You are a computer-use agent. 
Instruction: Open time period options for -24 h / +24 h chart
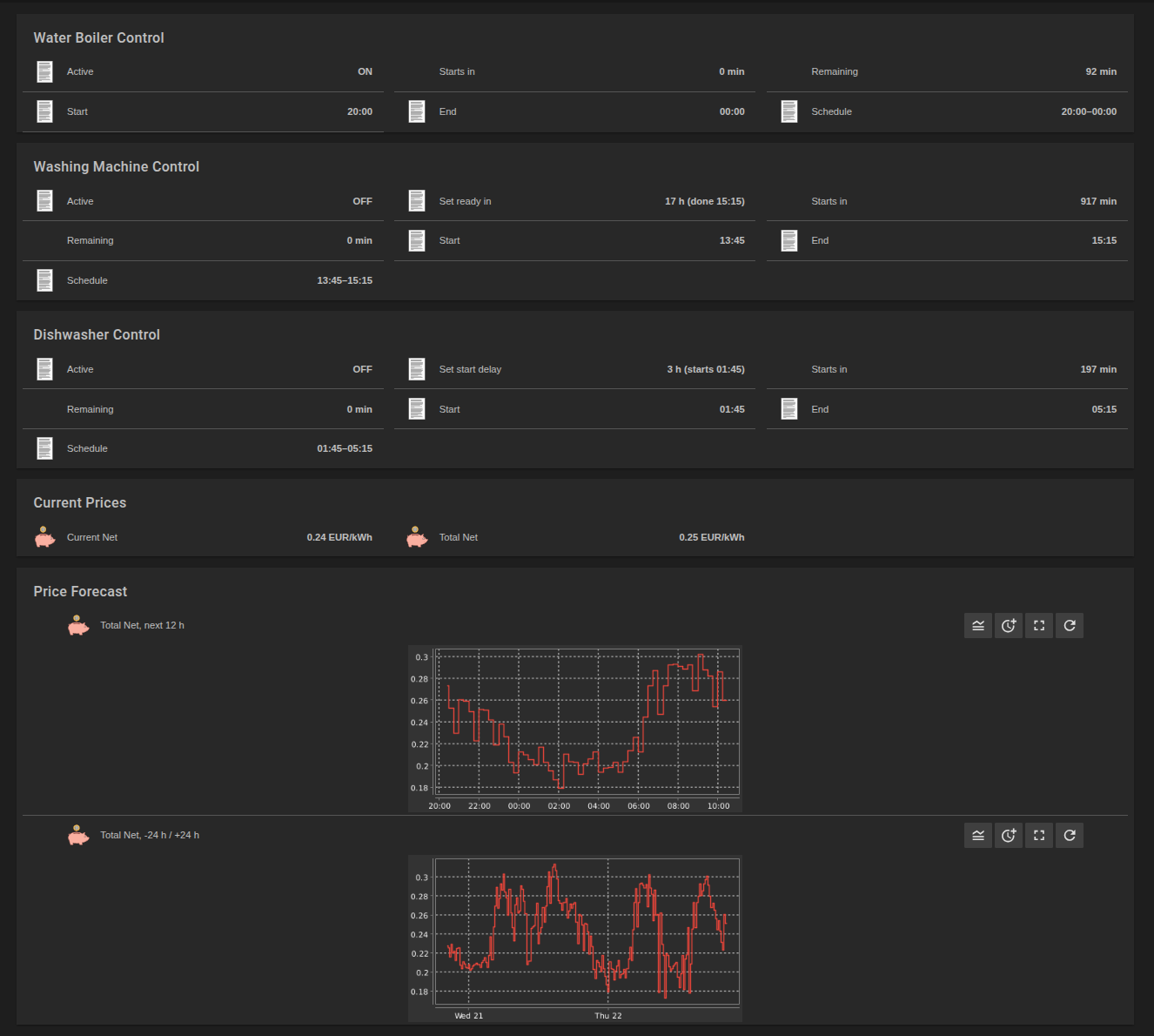point(1009,836)
